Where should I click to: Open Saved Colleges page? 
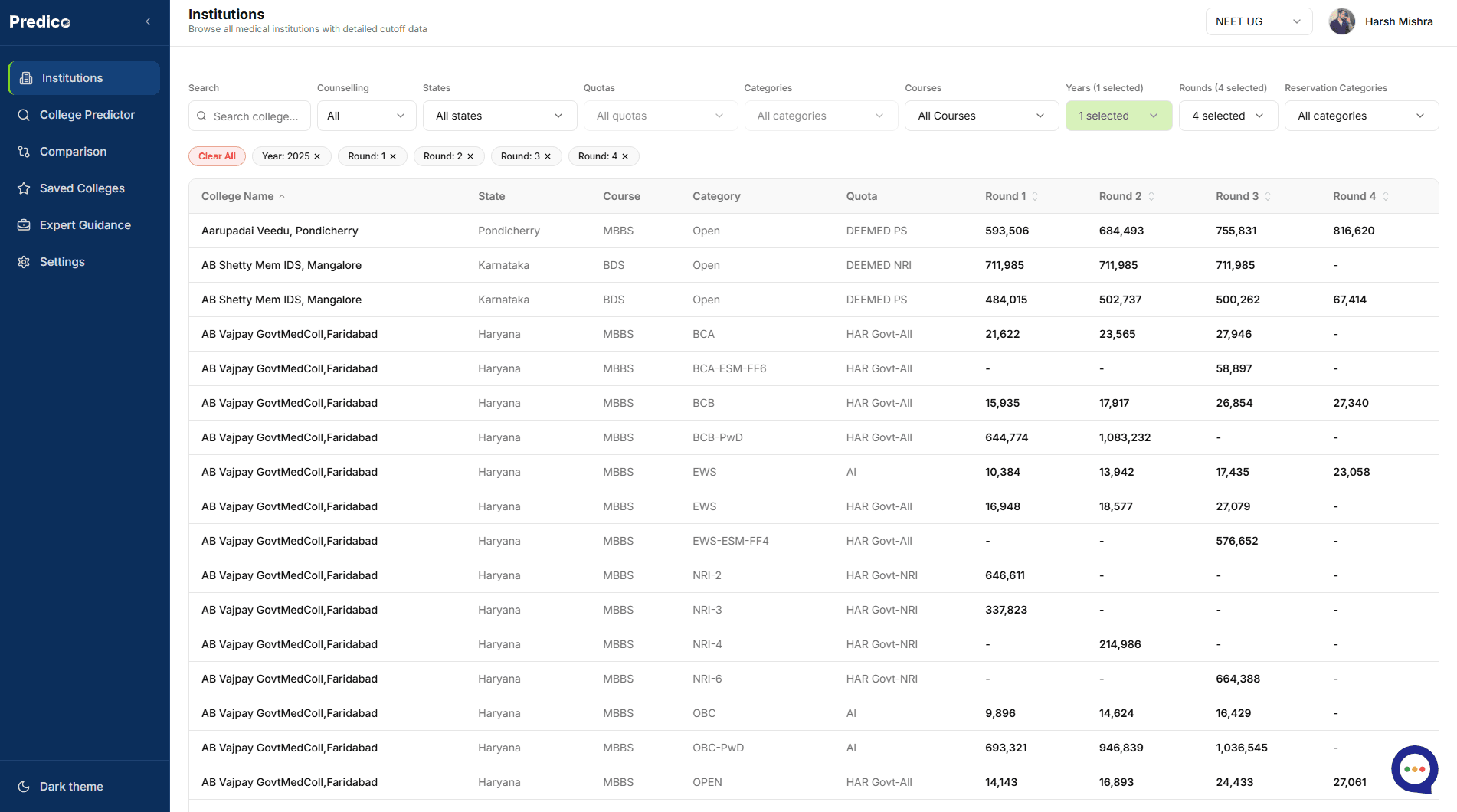(84, 188)
